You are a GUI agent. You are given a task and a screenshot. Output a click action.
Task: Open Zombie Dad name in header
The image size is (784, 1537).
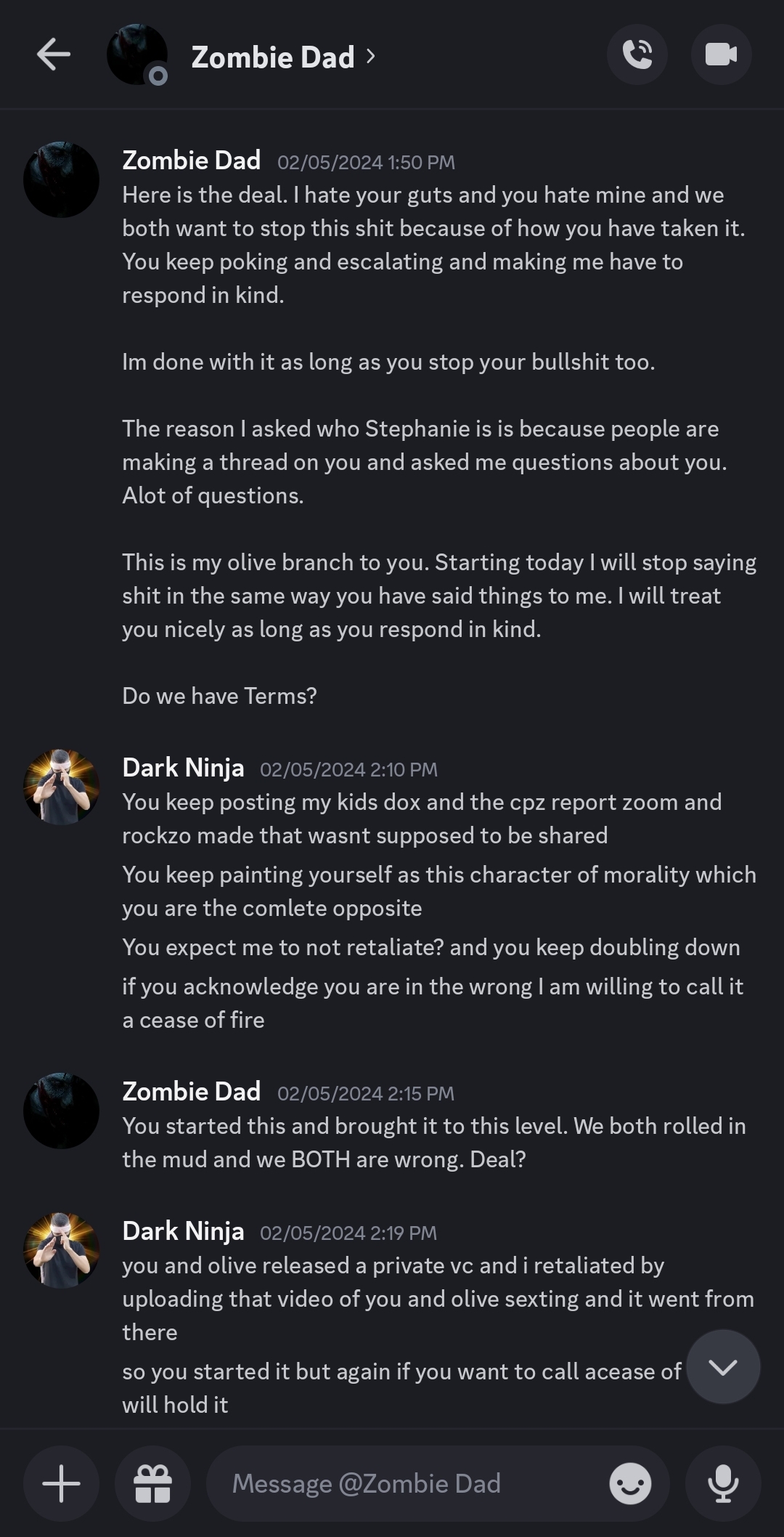[x=272, y=57]
